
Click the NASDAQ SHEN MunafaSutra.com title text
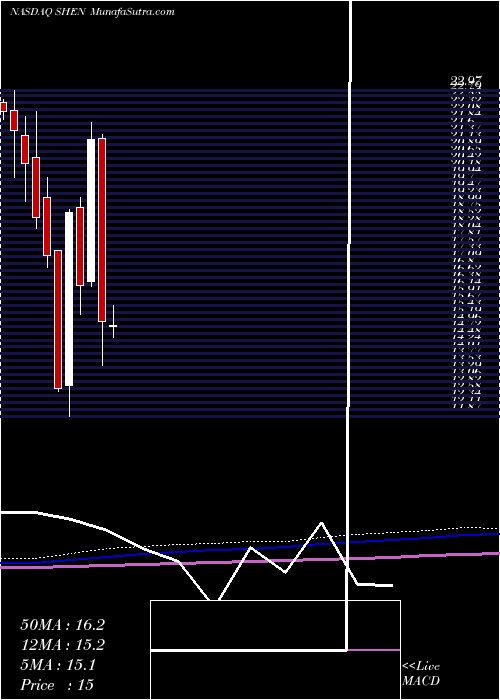click(92, 12)
